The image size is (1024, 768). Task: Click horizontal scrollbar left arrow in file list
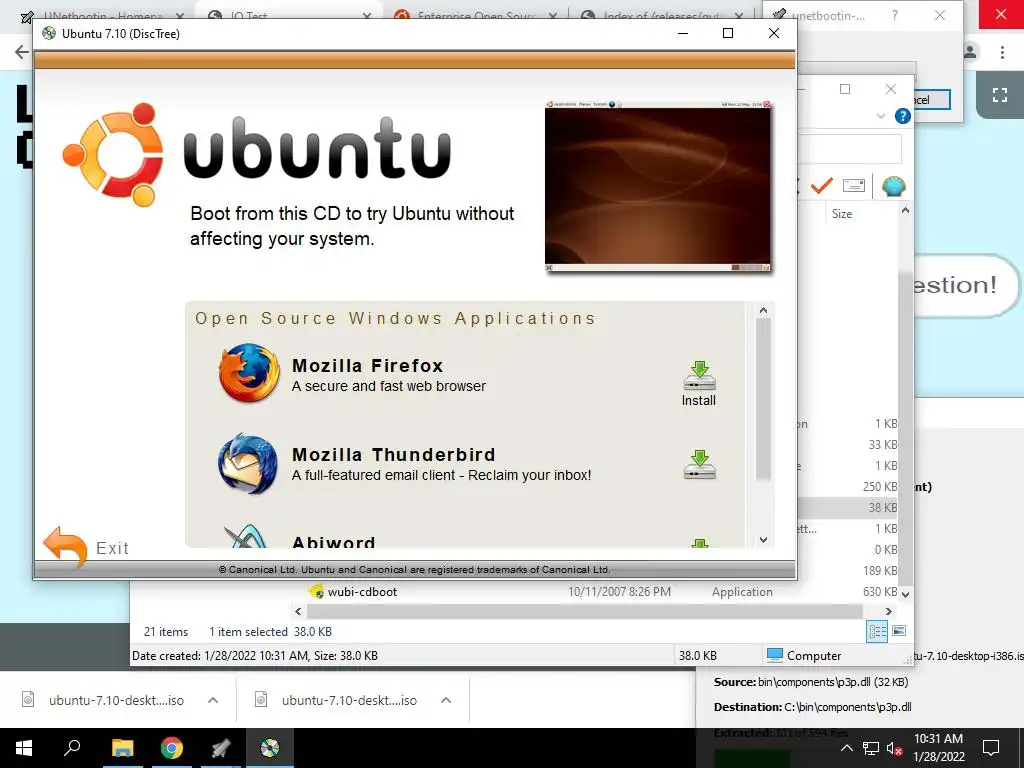298,611
